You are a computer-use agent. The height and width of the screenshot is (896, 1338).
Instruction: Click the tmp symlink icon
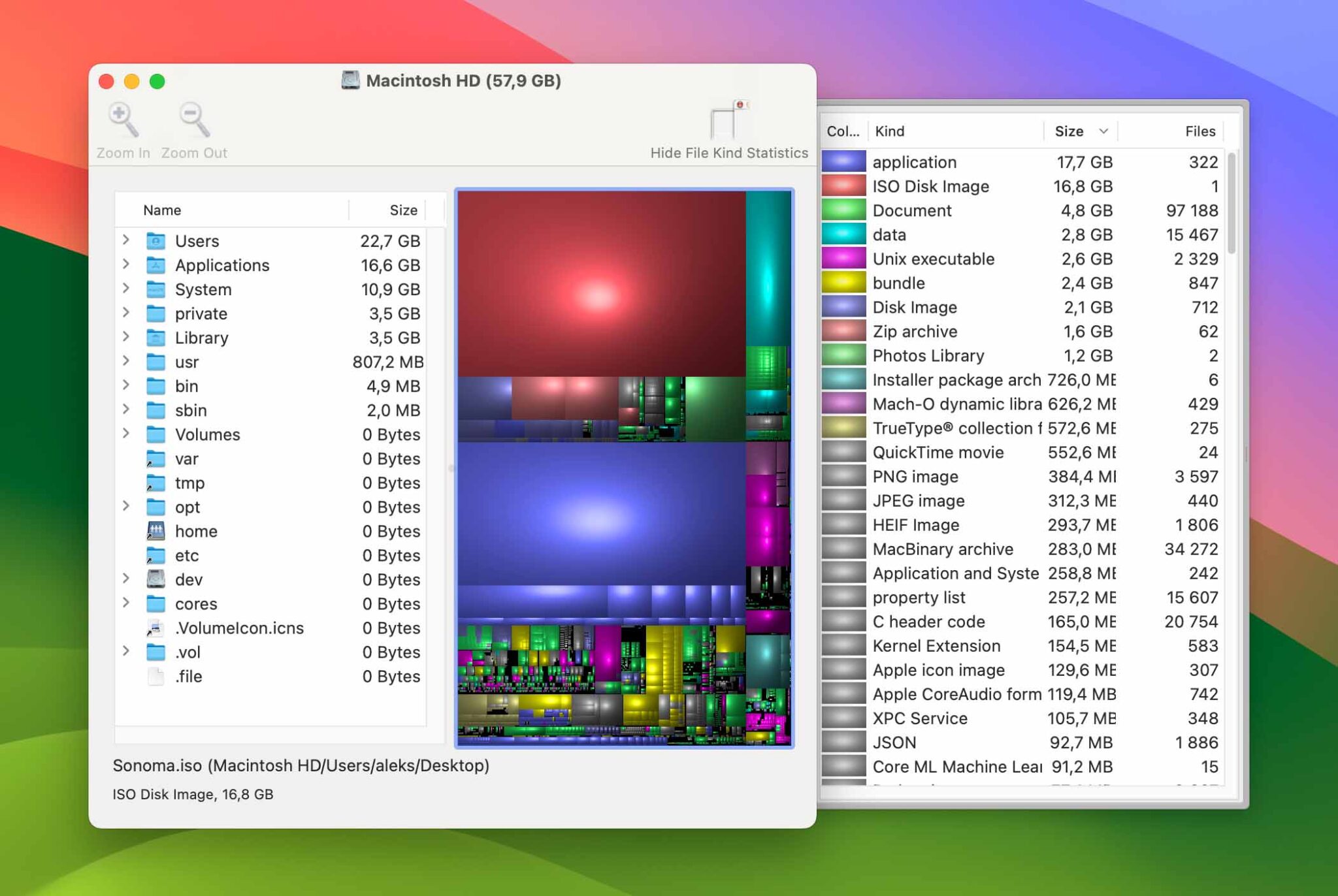[x=156, y=483]
